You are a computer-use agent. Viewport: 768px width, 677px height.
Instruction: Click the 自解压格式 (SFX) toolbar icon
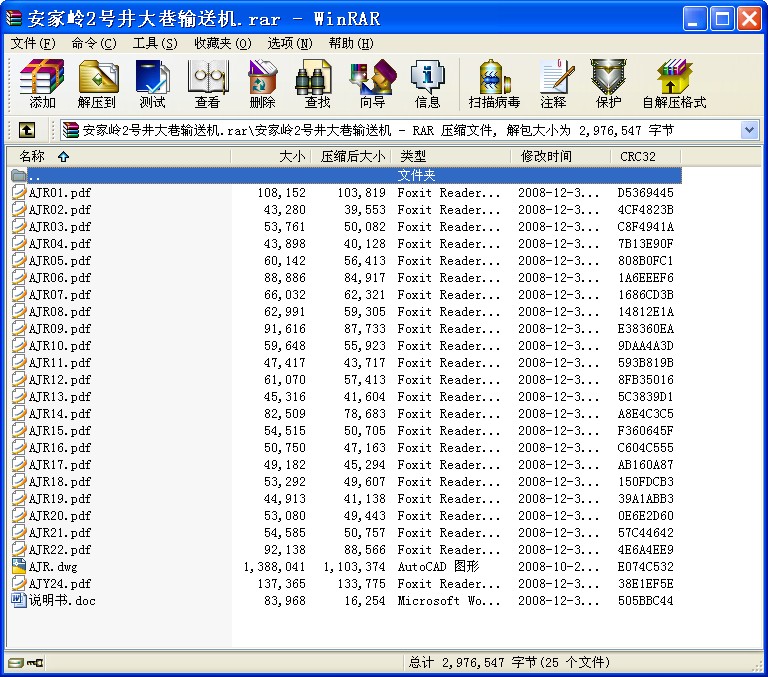pos(674,76)
